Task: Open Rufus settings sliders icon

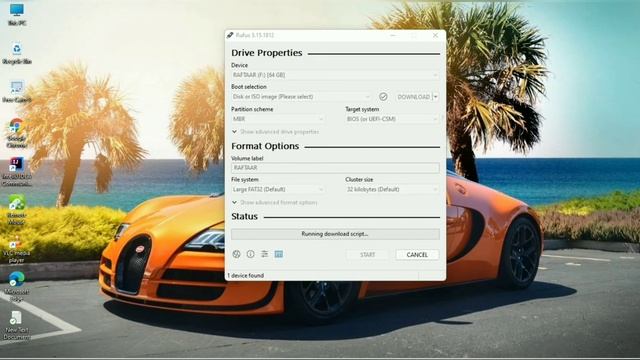Action: 264,254
